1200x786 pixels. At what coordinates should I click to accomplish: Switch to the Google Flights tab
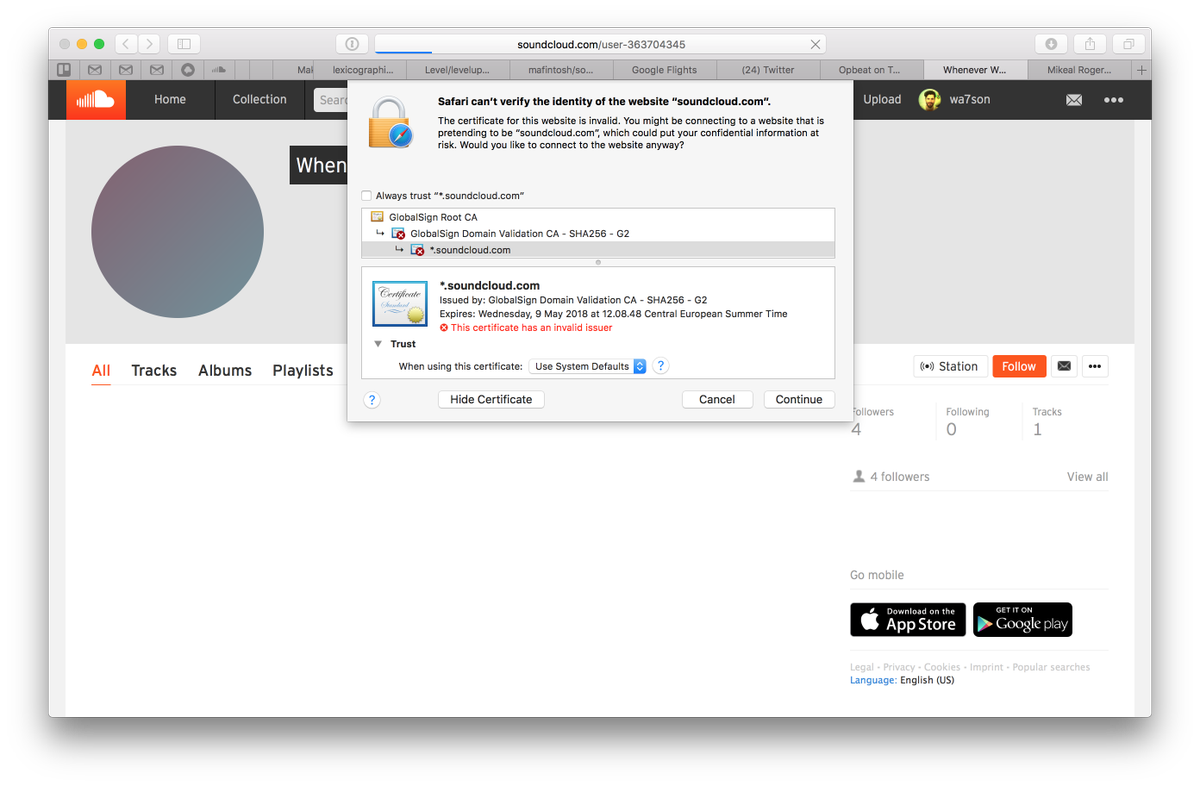pos(664,70)
